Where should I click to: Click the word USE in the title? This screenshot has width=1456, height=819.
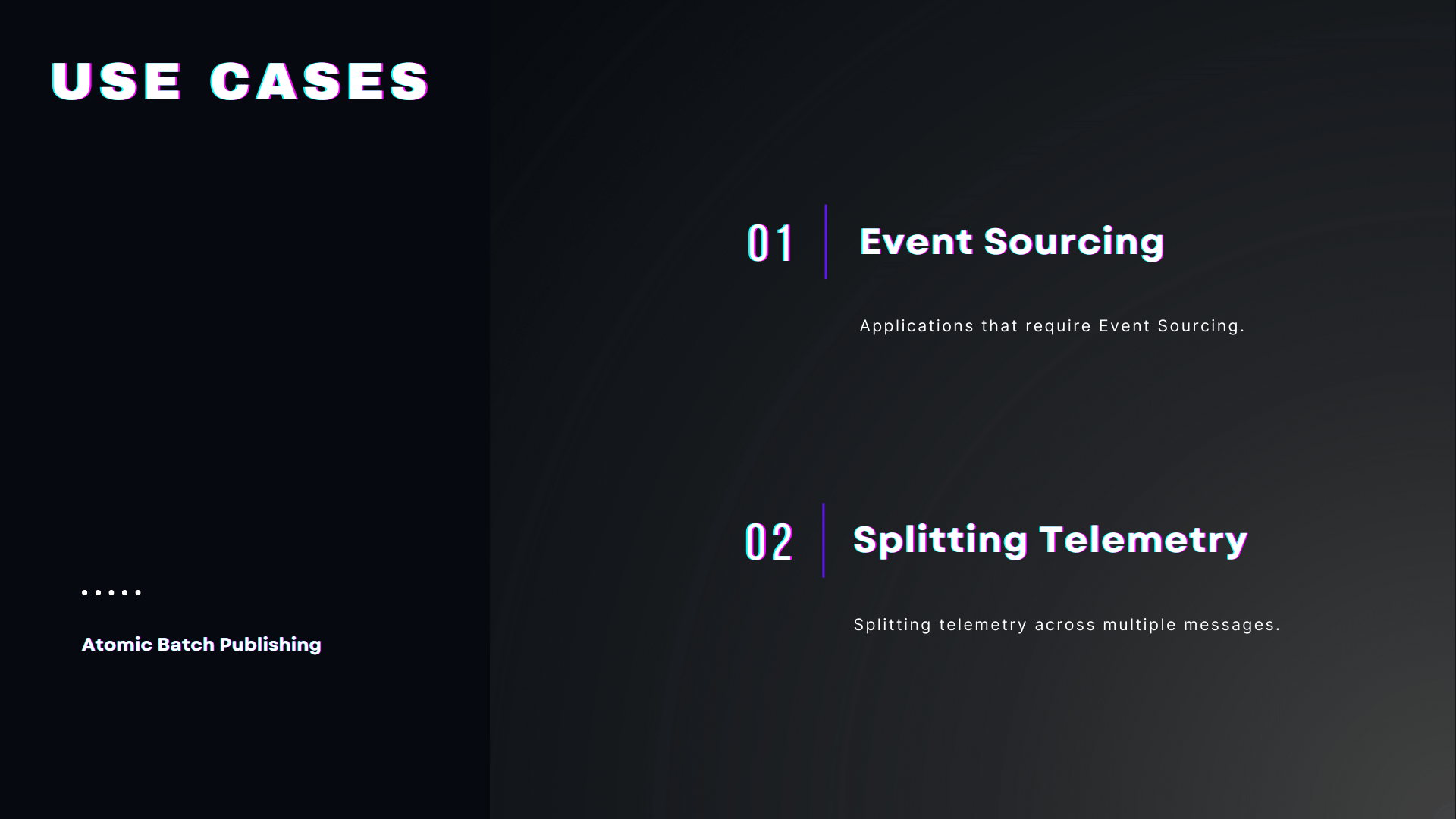[117, 81]
